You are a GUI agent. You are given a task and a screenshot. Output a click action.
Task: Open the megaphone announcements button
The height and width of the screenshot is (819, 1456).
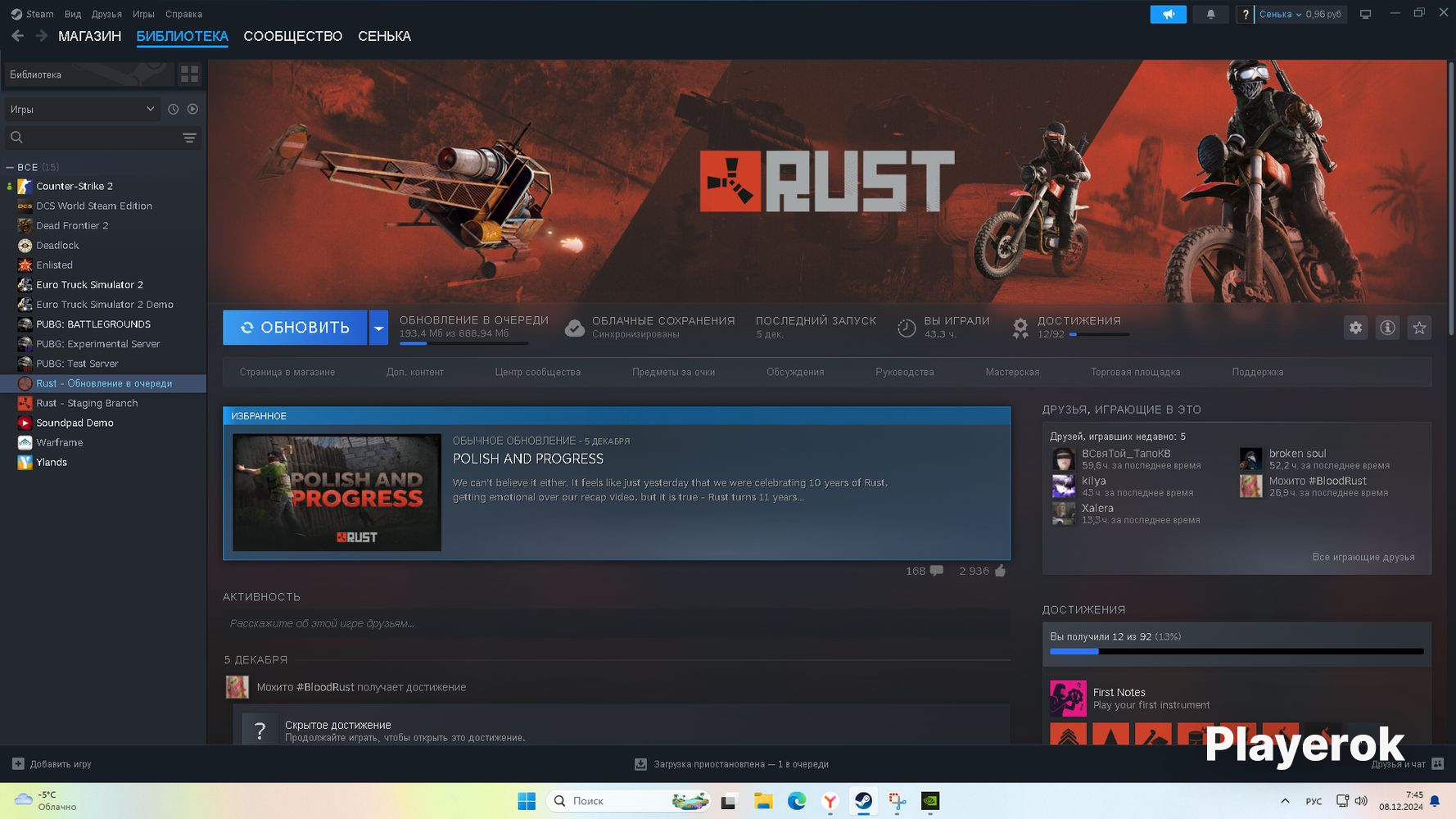(1168, 14)
